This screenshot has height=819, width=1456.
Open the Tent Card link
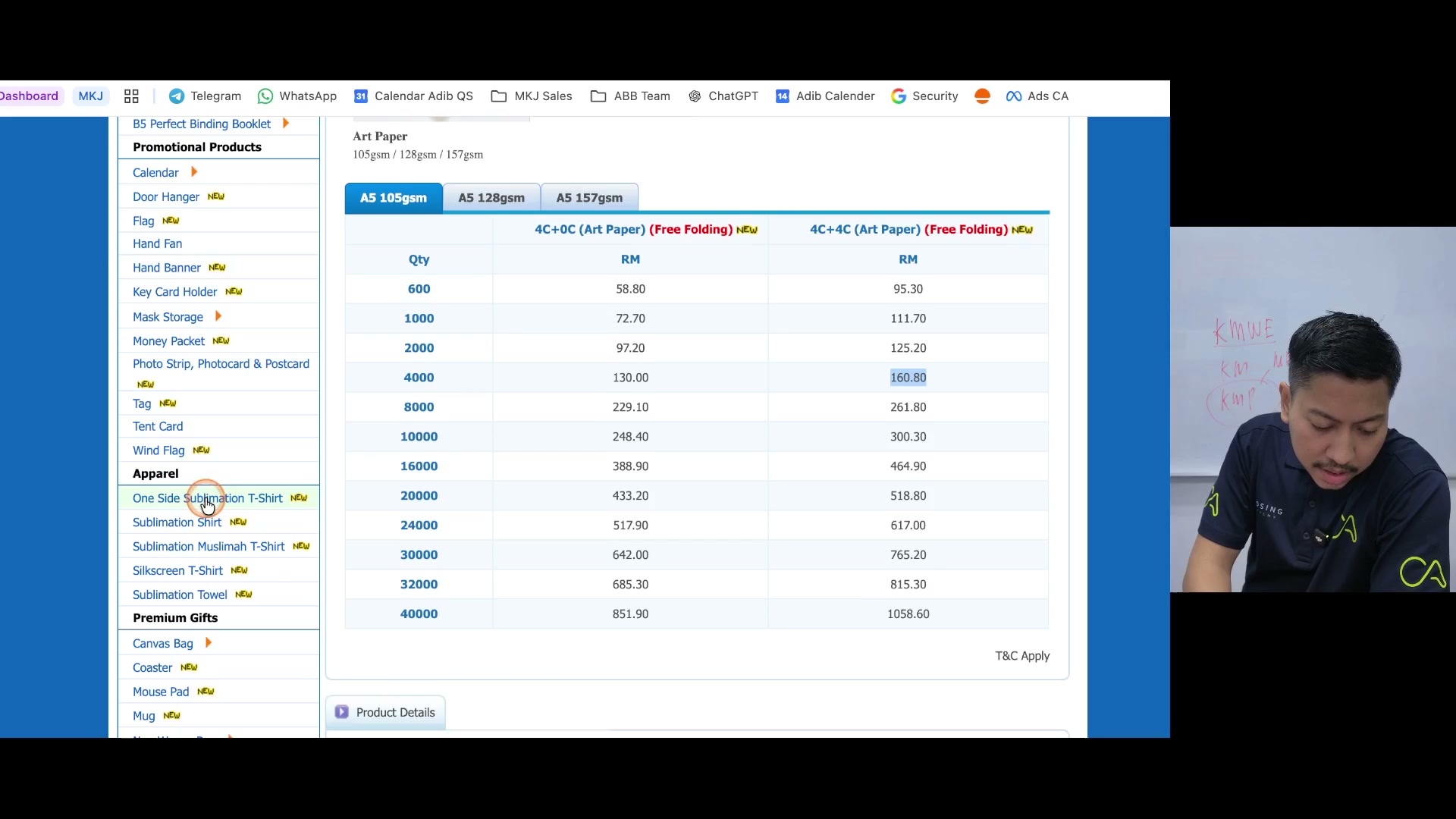point(158,426)
